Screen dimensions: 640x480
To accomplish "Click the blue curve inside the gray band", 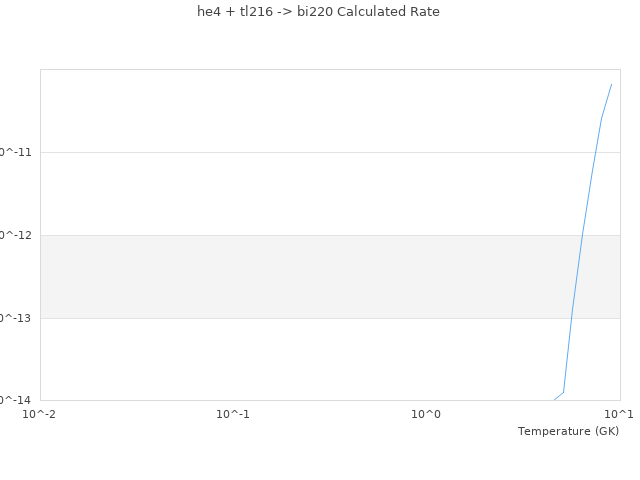I will (576, 277).
